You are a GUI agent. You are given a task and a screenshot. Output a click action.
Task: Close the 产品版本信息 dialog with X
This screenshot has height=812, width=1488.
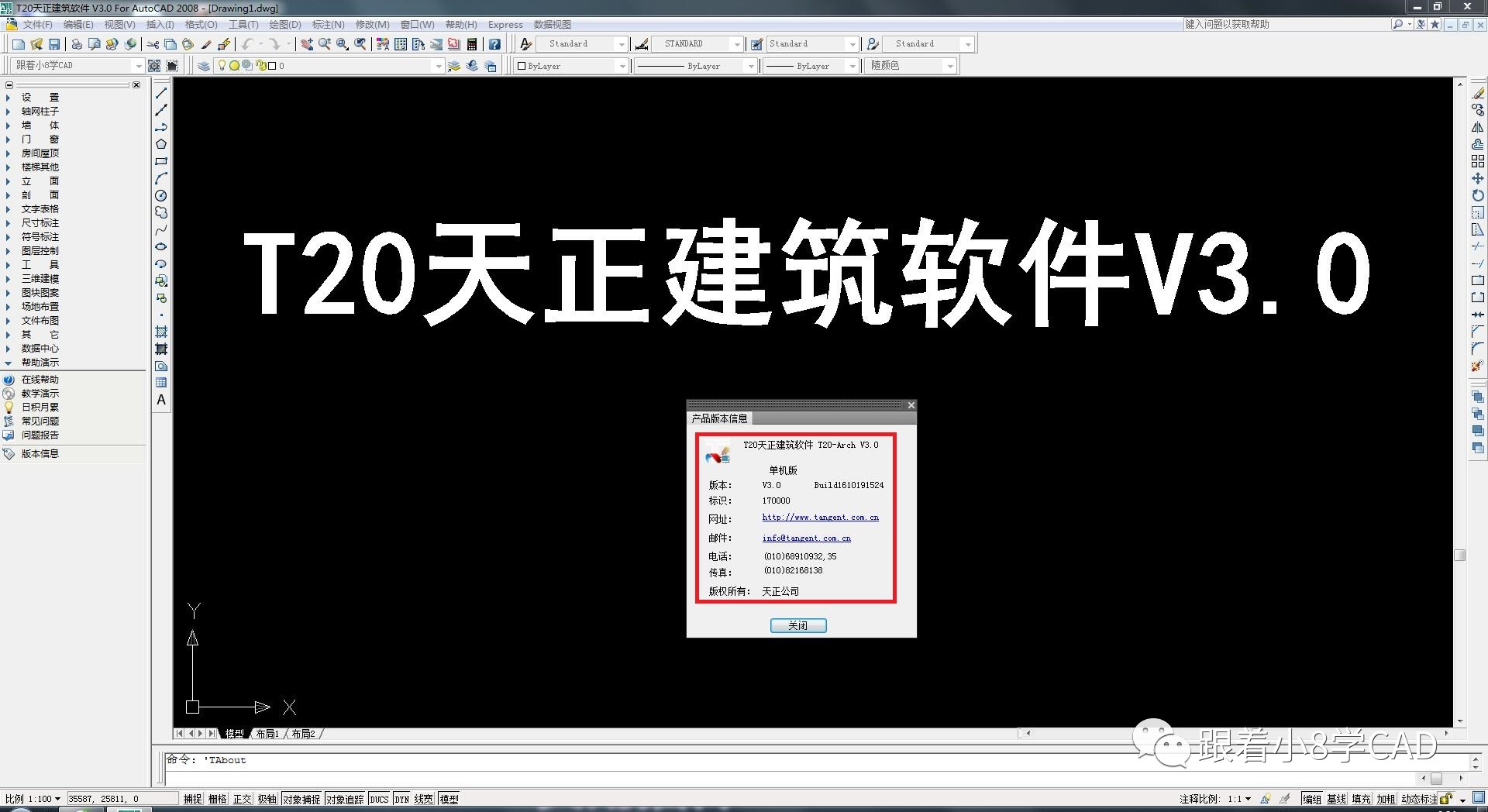pyautogui.click(x=911, y=405)
